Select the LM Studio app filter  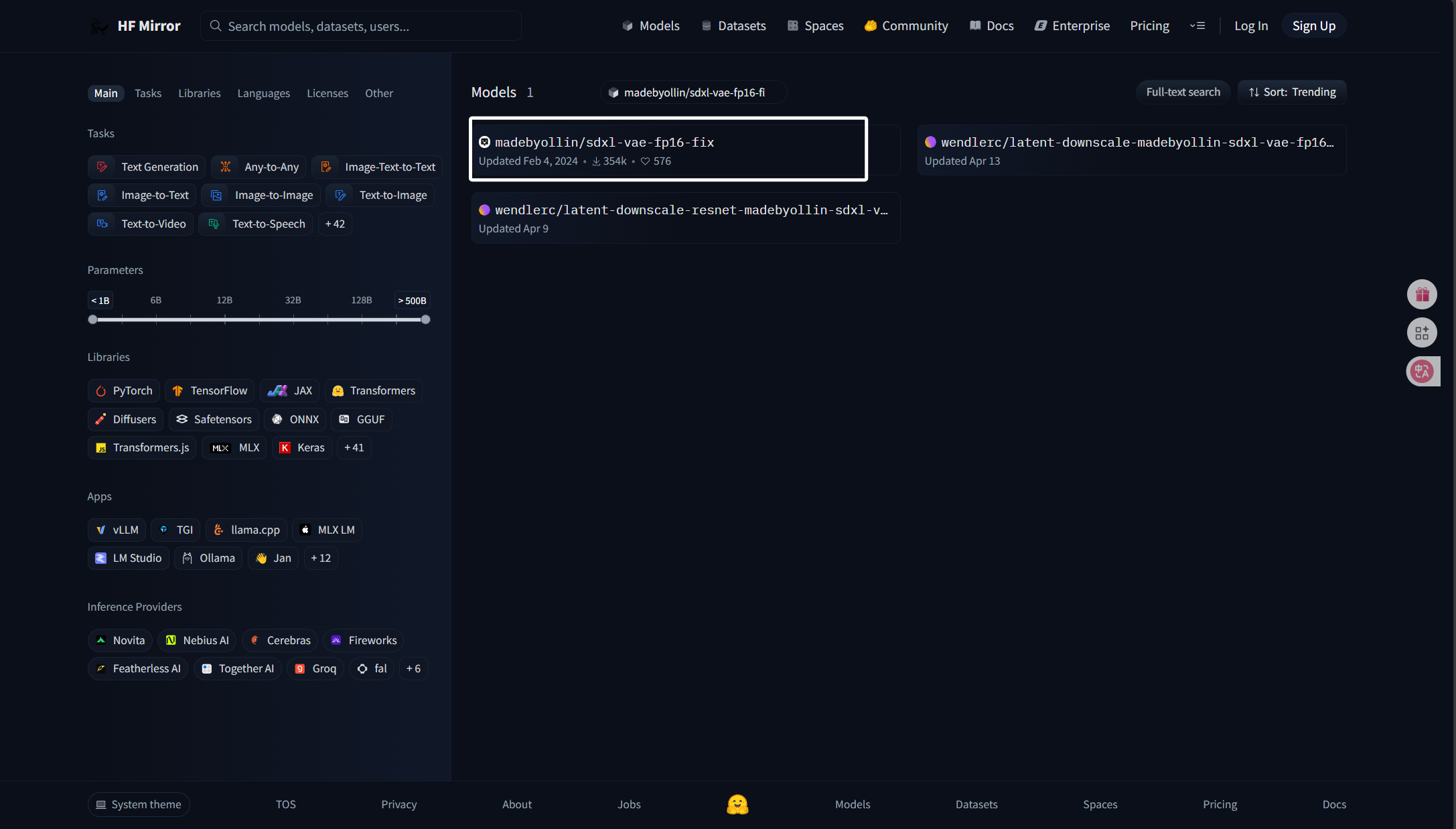pyautogui.click(x=129, y=558)
